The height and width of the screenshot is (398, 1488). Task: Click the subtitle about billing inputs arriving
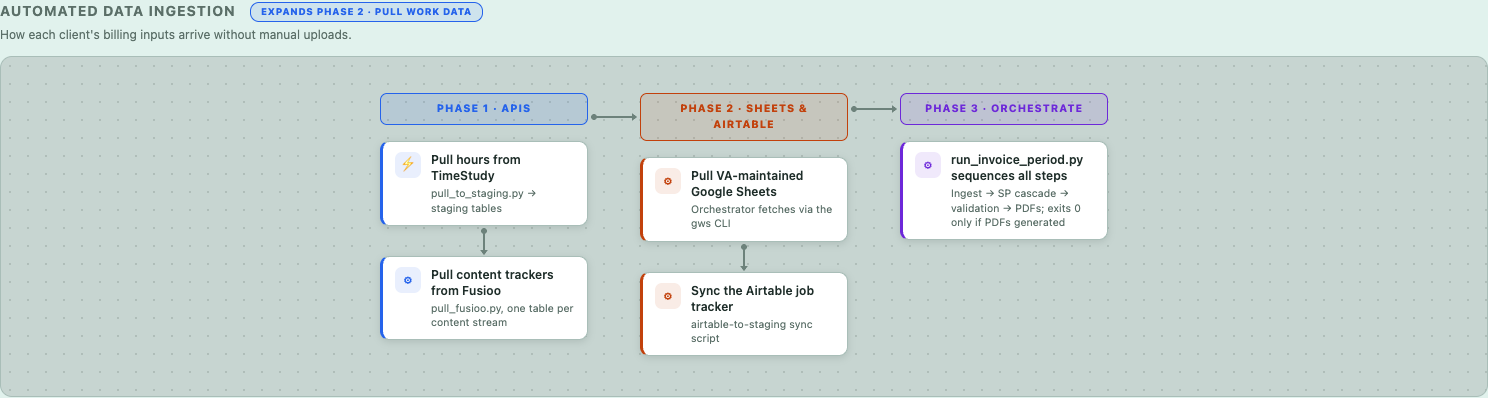point(176,35)
